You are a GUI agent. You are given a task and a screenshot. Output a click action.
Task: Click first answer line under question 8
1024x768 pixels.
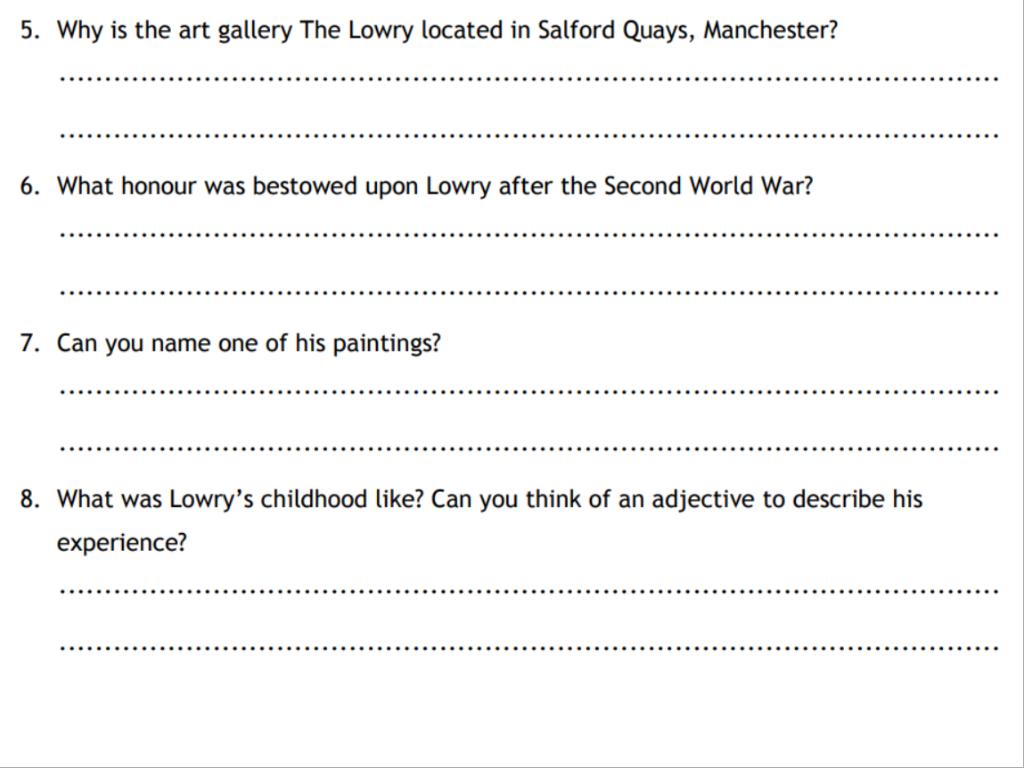point(529,592)
